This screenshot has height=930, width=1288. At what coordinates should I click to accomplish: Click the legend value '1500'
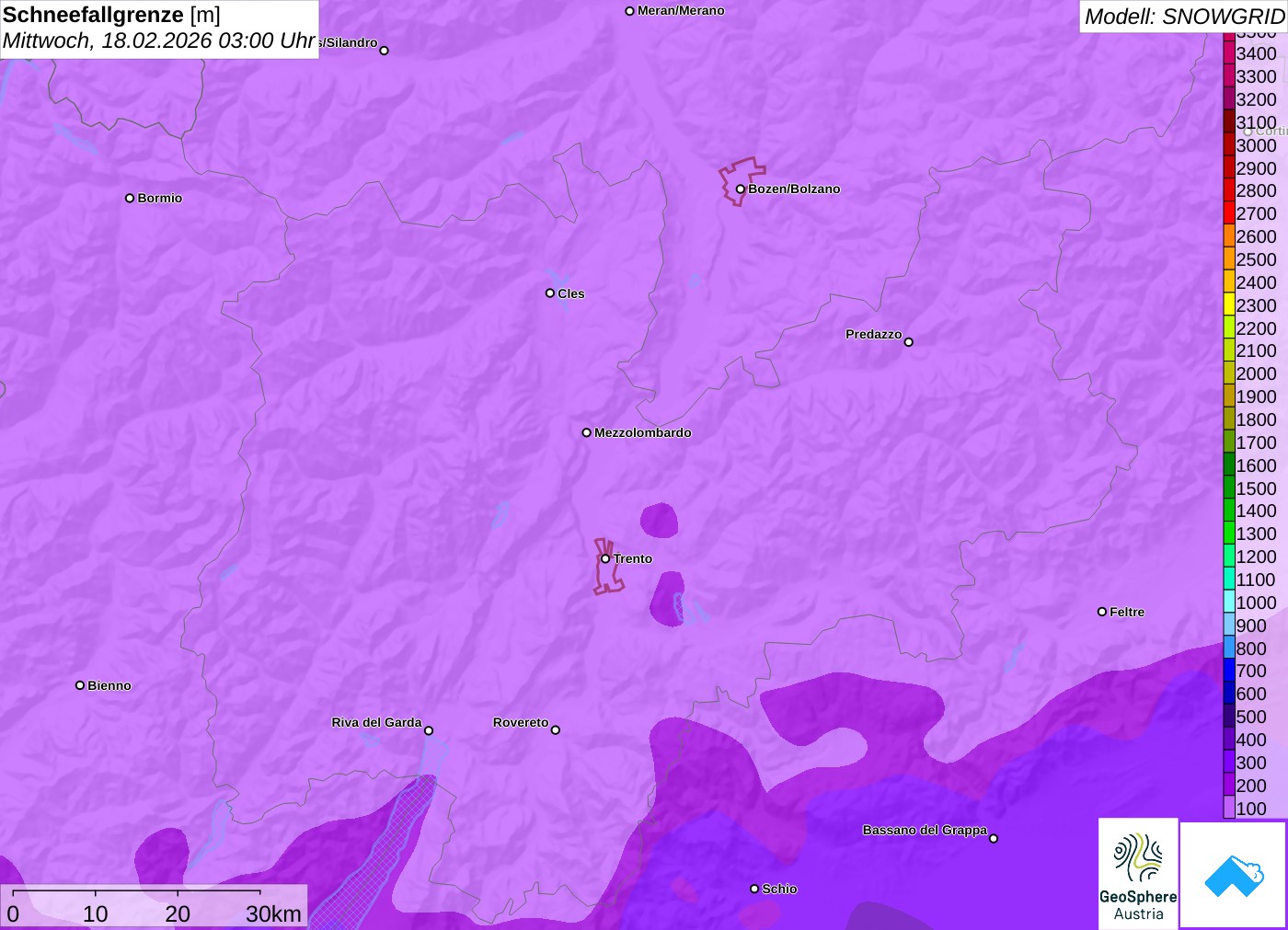1256,488
